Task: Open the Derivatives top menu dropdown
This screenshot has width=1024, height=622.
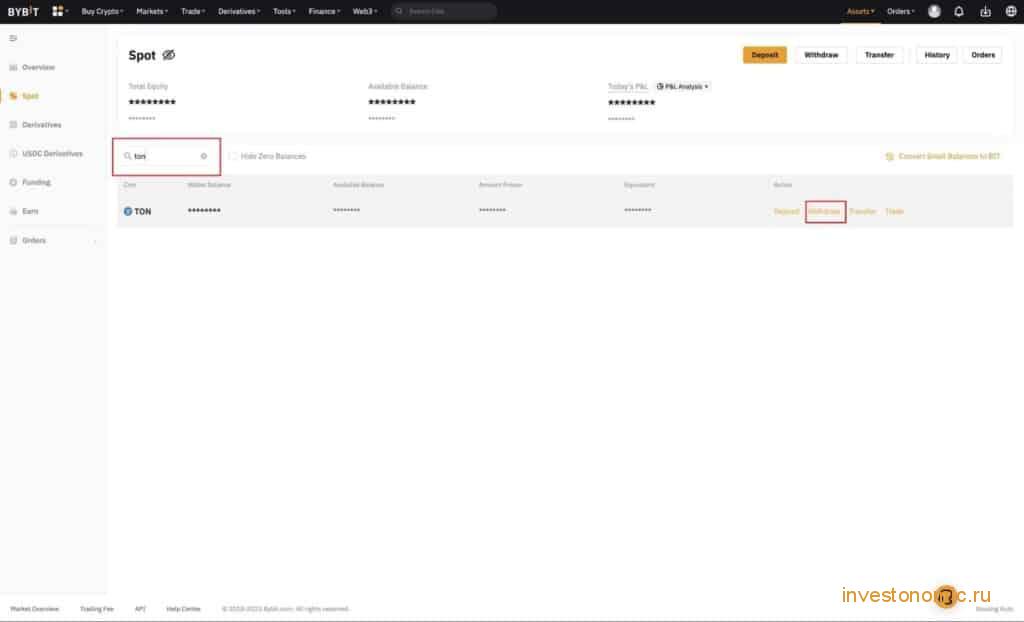Action: [x=239, y=11]
